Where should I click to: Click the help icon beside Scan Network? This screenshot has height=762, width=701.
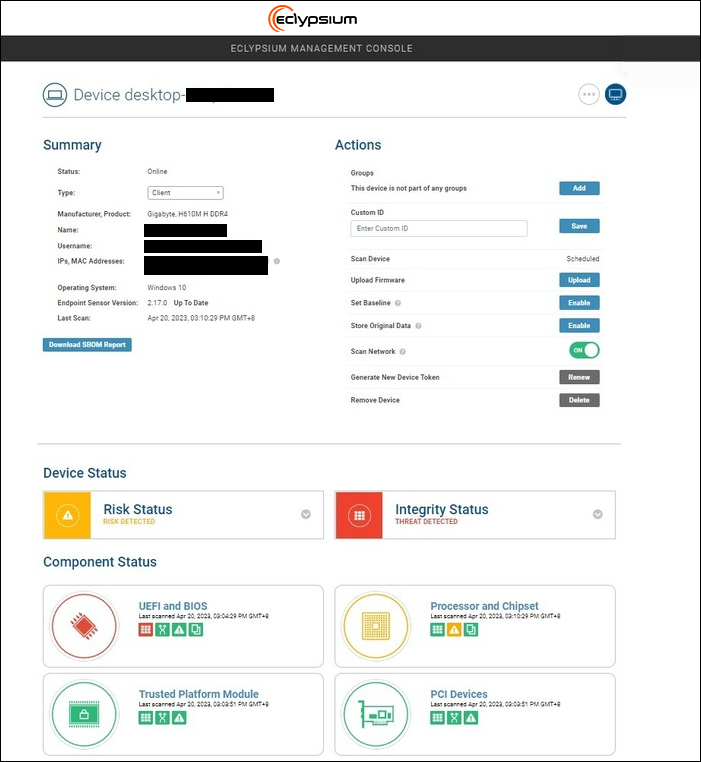(403, 352)
